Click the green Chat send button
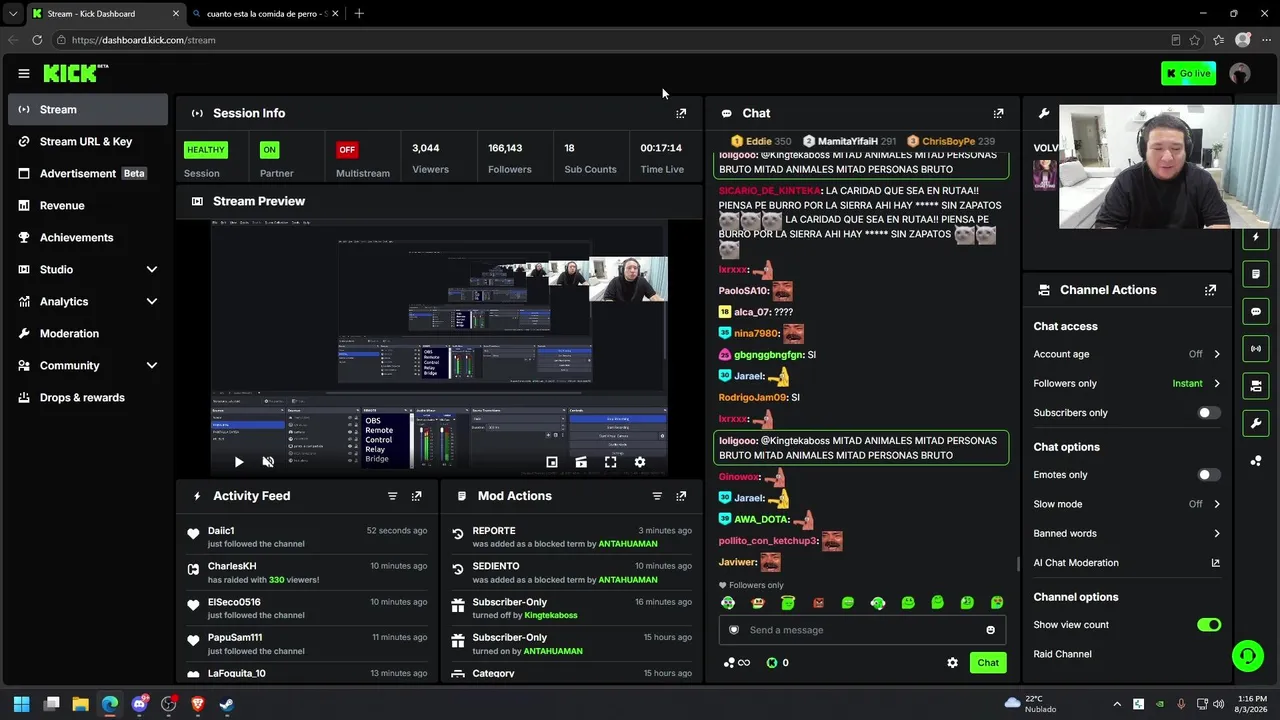The width and height of the screenshot is (1280, 720). (988, 663)
